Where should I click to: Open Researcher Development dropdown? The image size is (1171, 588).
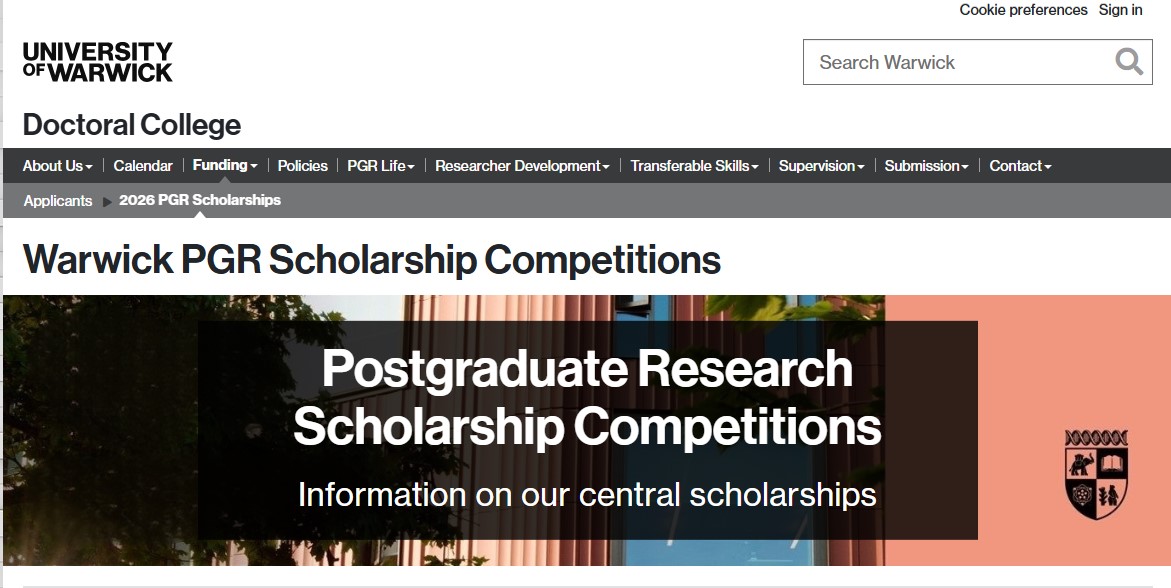(522, 166)
